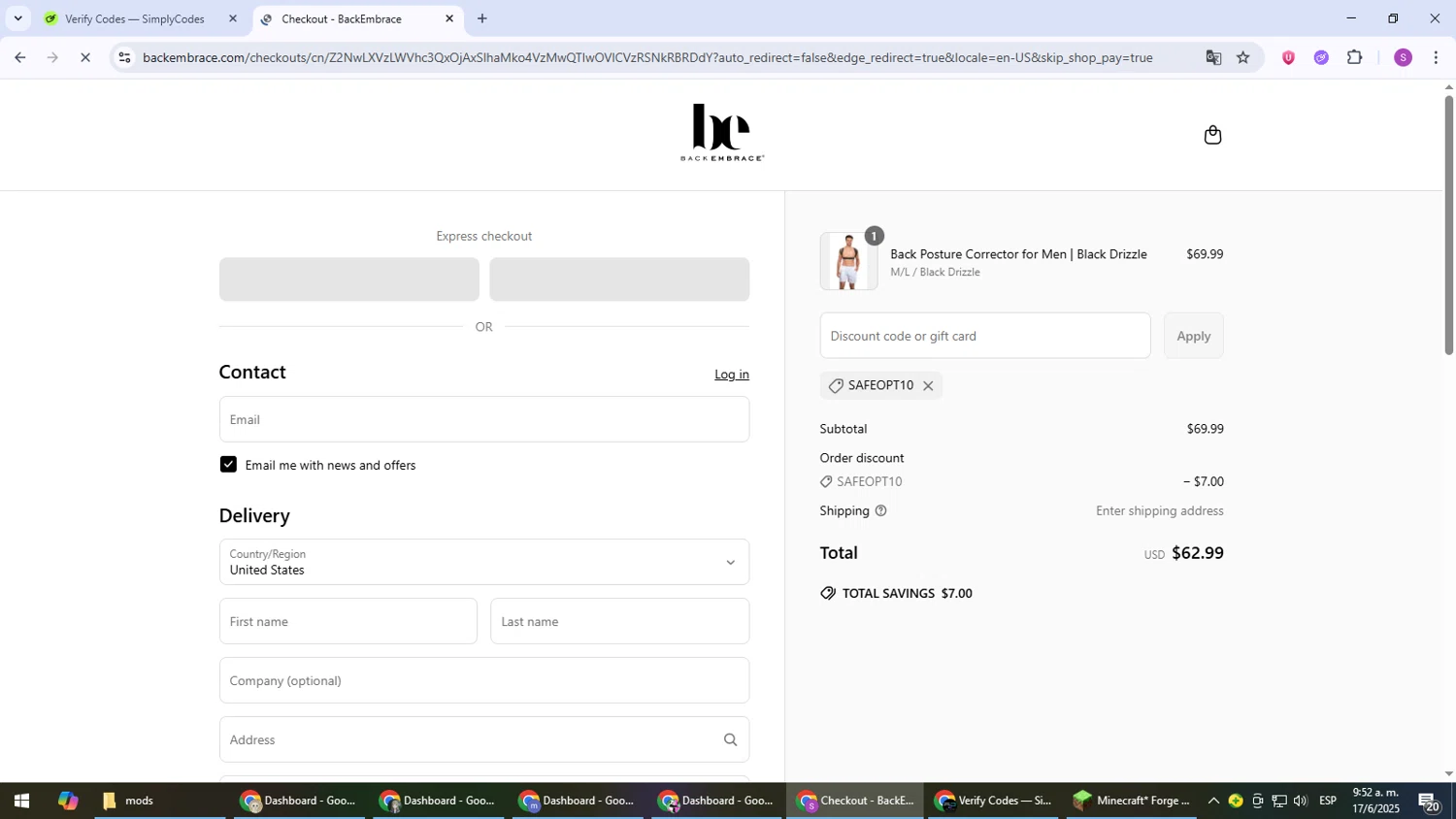Viewport: 1456px width, 819px height.
Task: Focus the Discount code or gift card field
Action: click(x=984, y=336)
